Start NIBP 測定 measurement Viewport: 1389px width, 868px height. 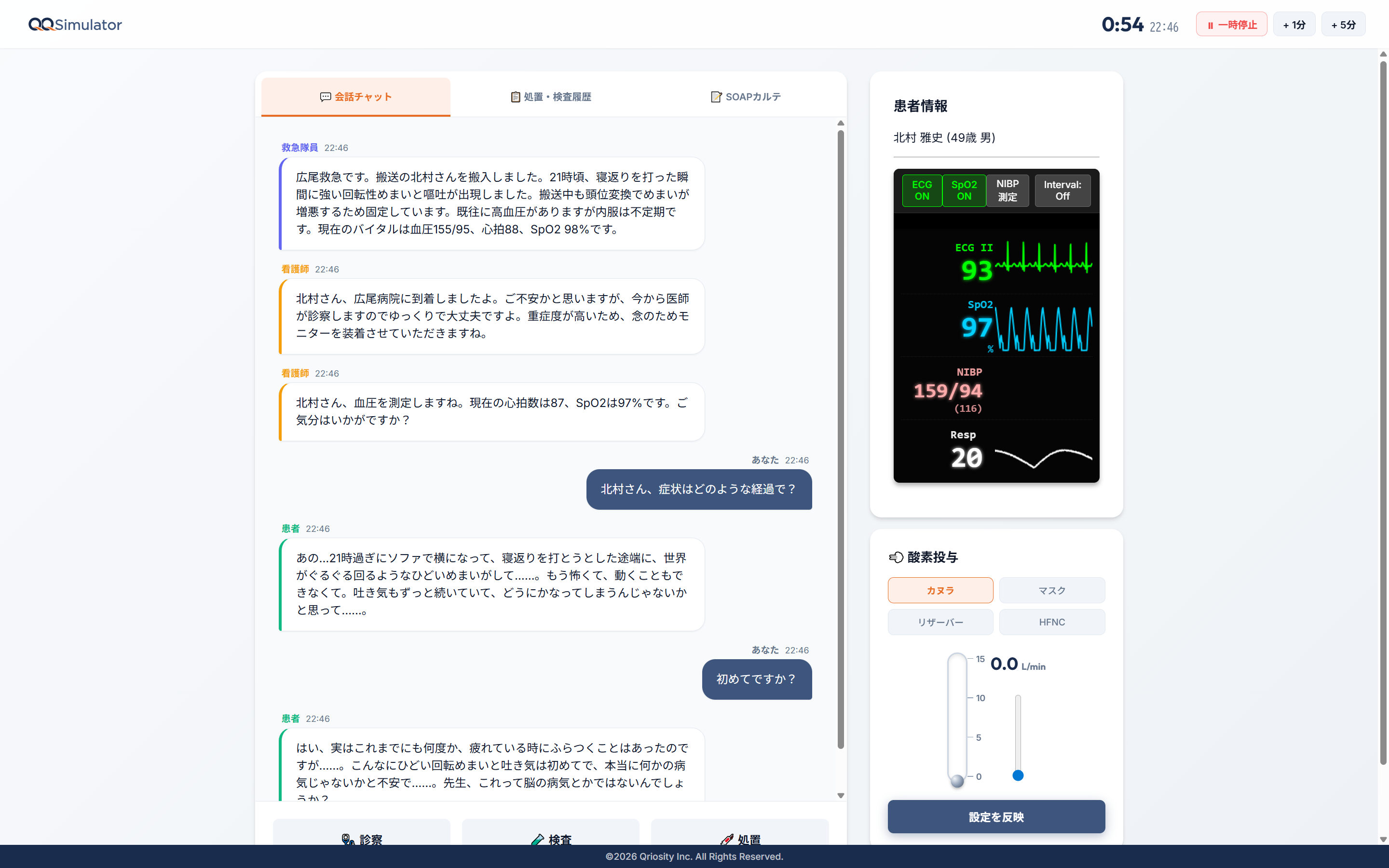click(1008, 190)
